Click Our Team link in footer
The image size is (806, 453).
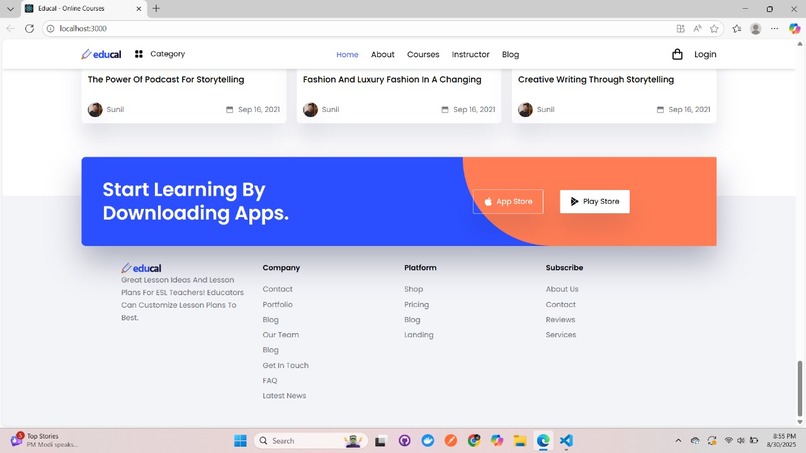click(x=281, y=335)
